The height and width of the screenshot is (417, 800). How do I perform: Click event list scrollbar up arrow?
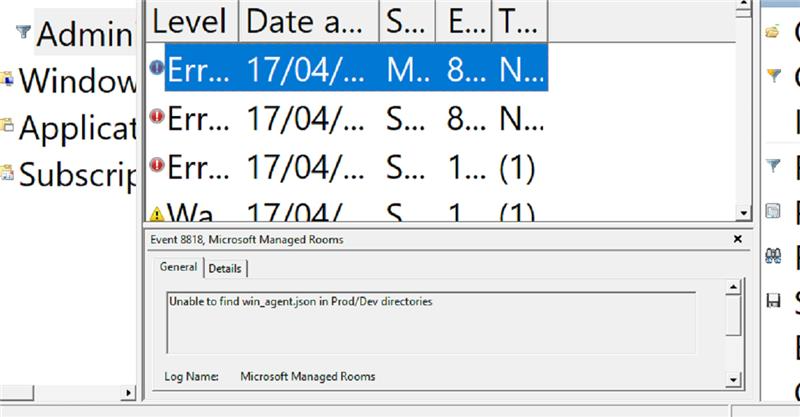click(742, 8)
